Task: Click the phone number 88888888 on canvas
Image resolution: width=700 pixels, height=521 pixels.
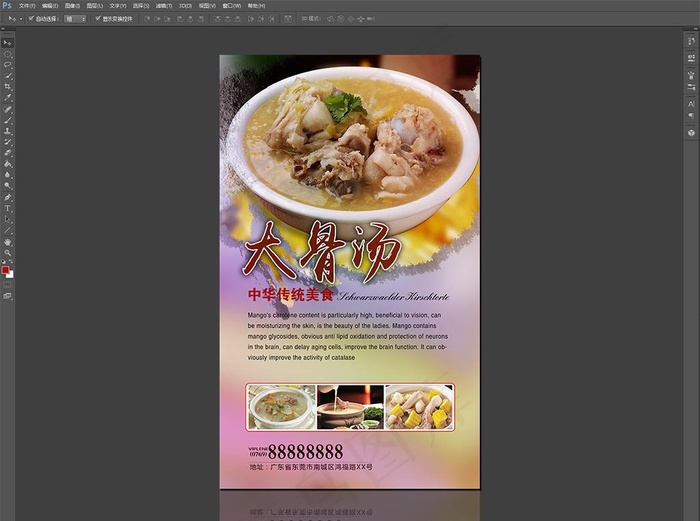Action: pyautogui.click(x=306, y=452)
